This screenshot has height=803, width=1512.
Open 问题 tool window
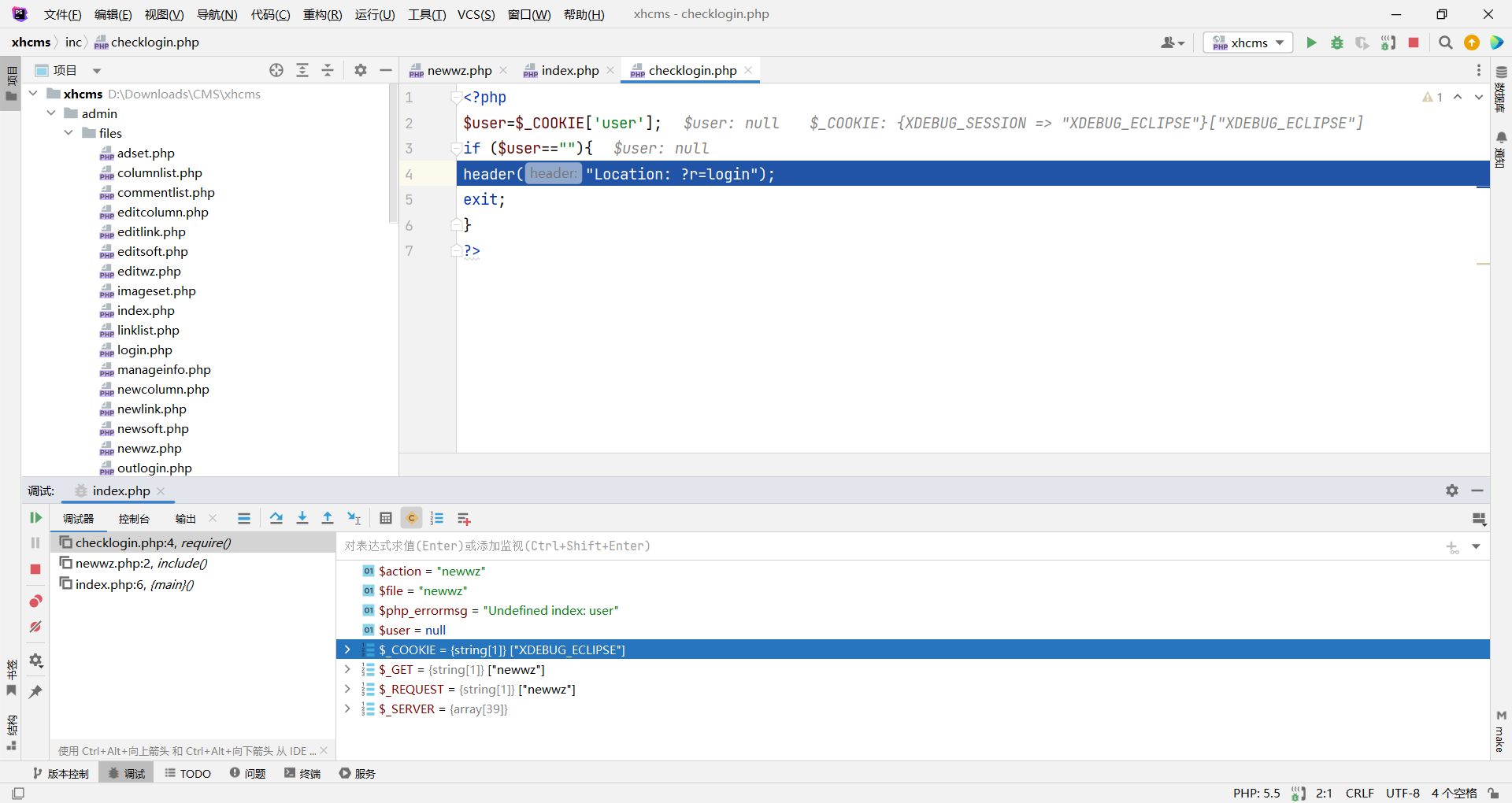point(247,773)
